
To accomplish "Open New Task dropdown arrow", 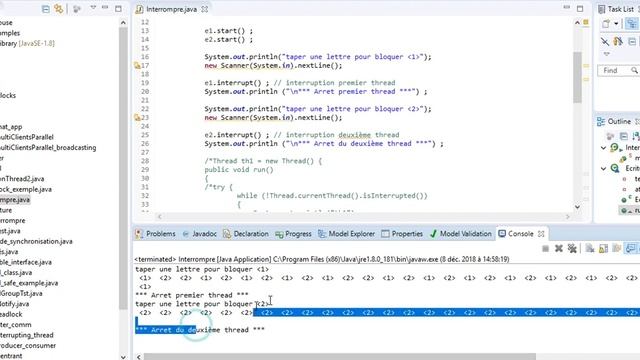I will click(x=616, y=24).
